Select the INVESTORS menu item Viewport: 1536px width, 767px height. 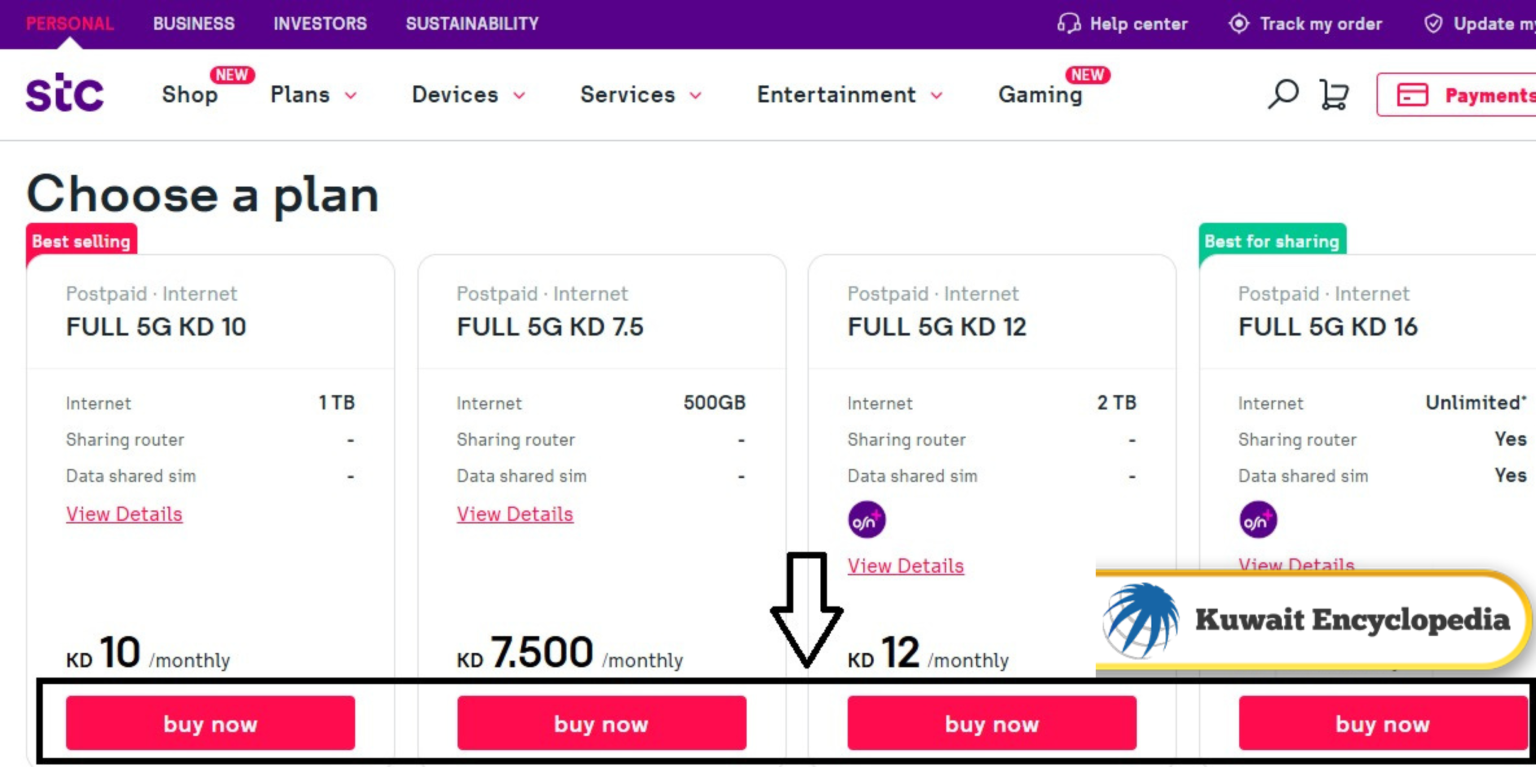click(319, 23)
